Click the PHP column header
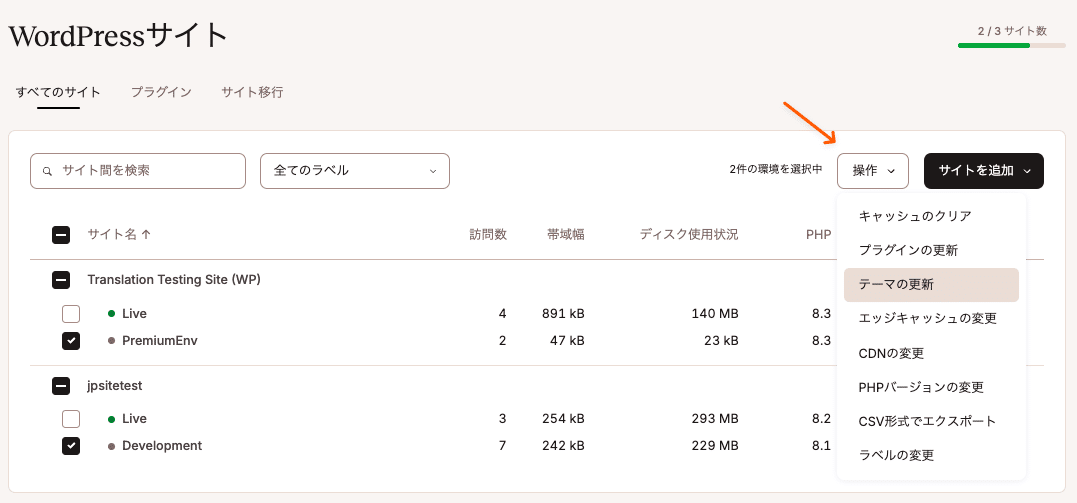The image size is (1077, 503). coord(819,235)
